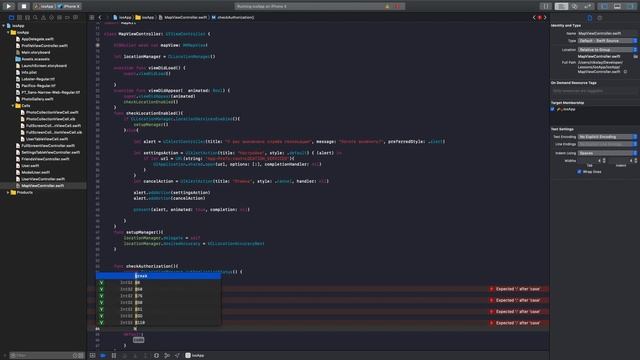Collapse the ioxApp group folder
The height and width of the screenshot is (360, 640).
(x=8, y=32)
